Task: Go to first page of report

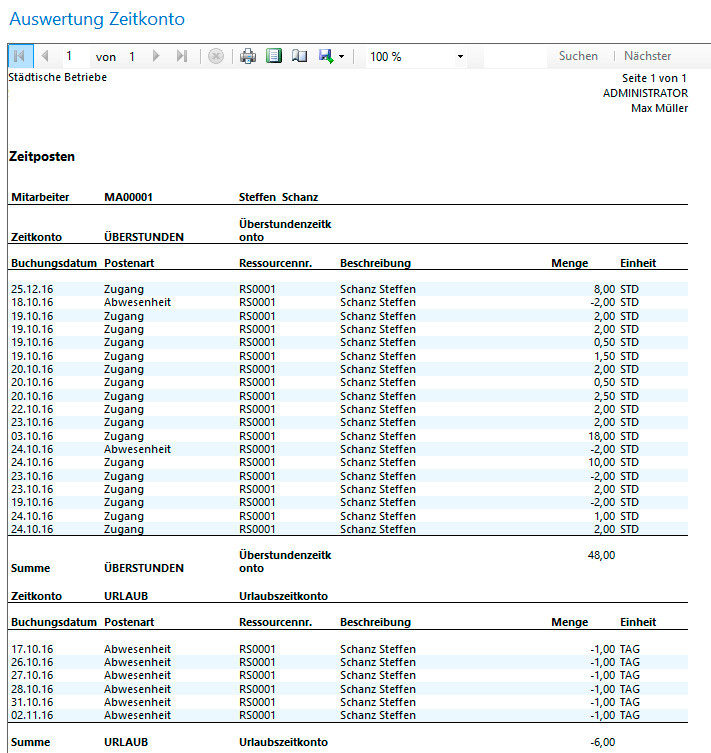Action: pos(19,56)
